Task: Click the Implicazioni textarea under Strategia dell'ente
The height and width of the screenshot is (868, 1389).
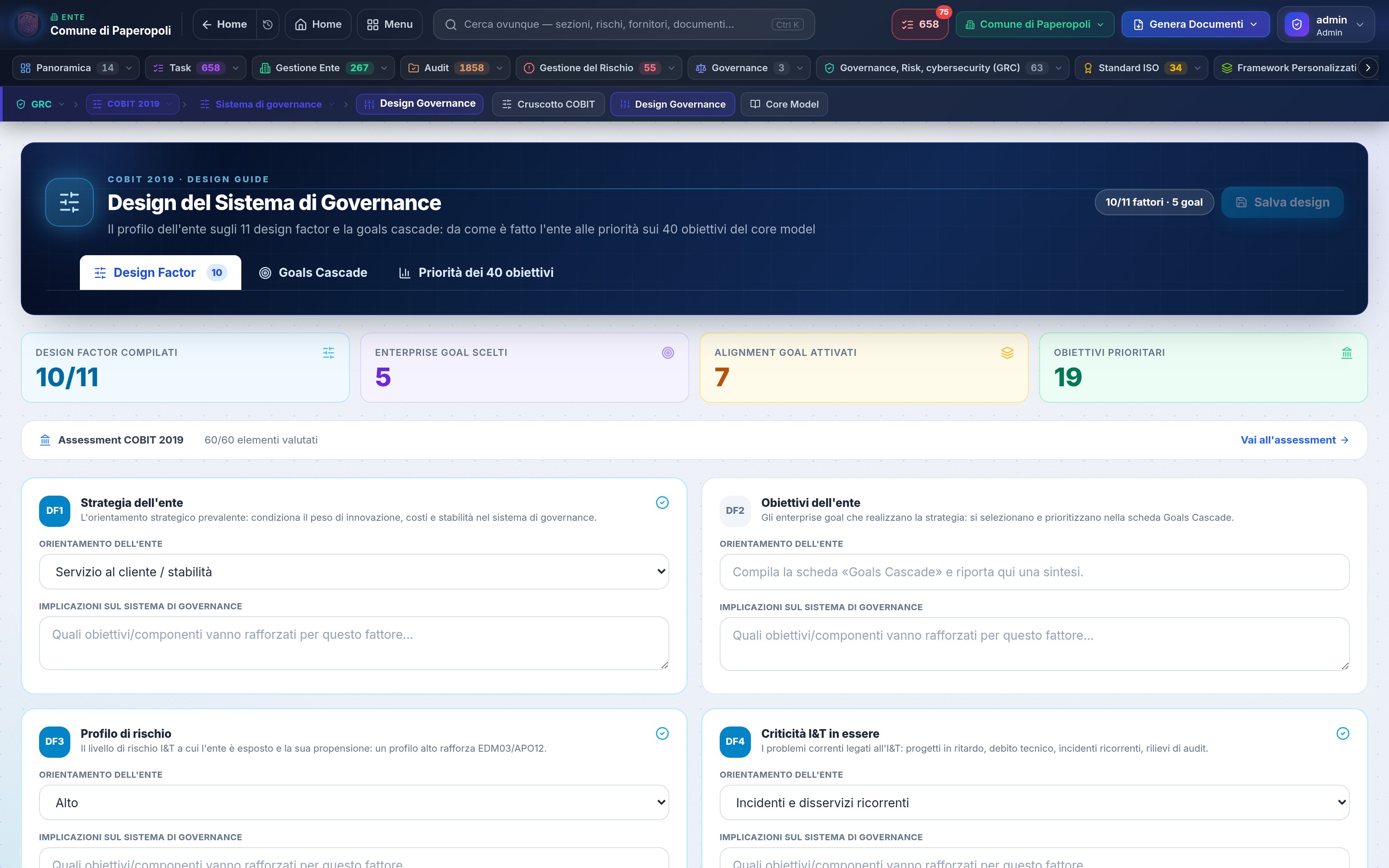Action: [x=354, y=643]
